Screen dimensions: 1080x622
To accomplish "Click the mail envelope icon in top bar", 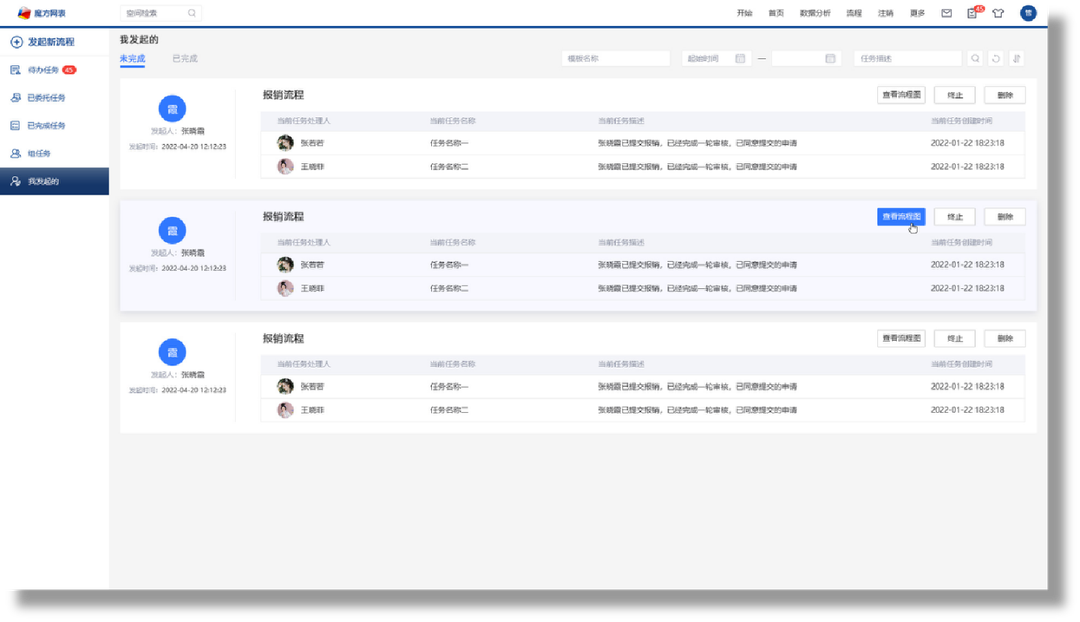I will [946, 13].
